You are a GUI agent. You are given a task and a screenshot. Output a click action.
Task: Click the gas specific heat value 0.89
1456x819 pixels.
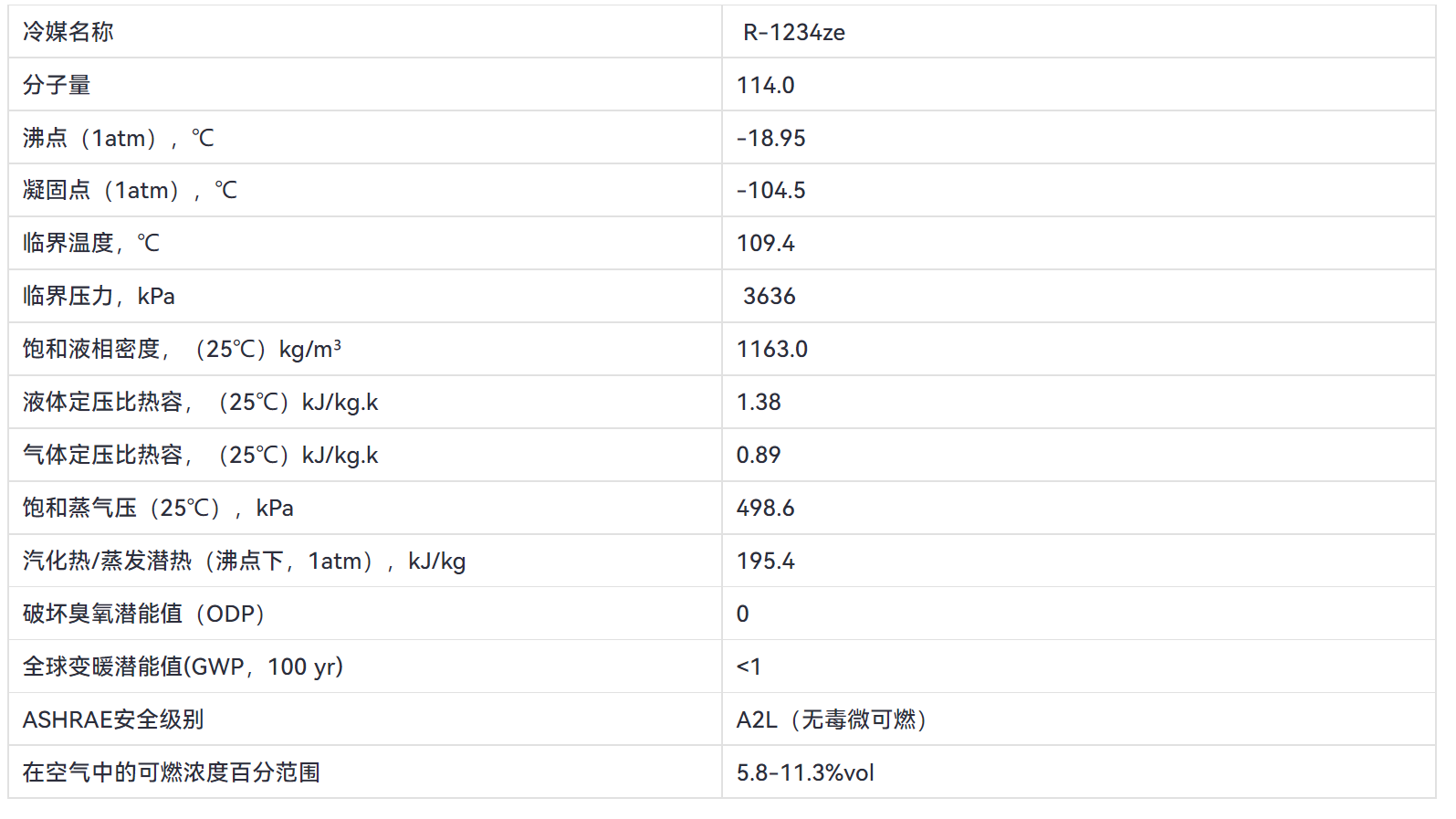point(759,455)
